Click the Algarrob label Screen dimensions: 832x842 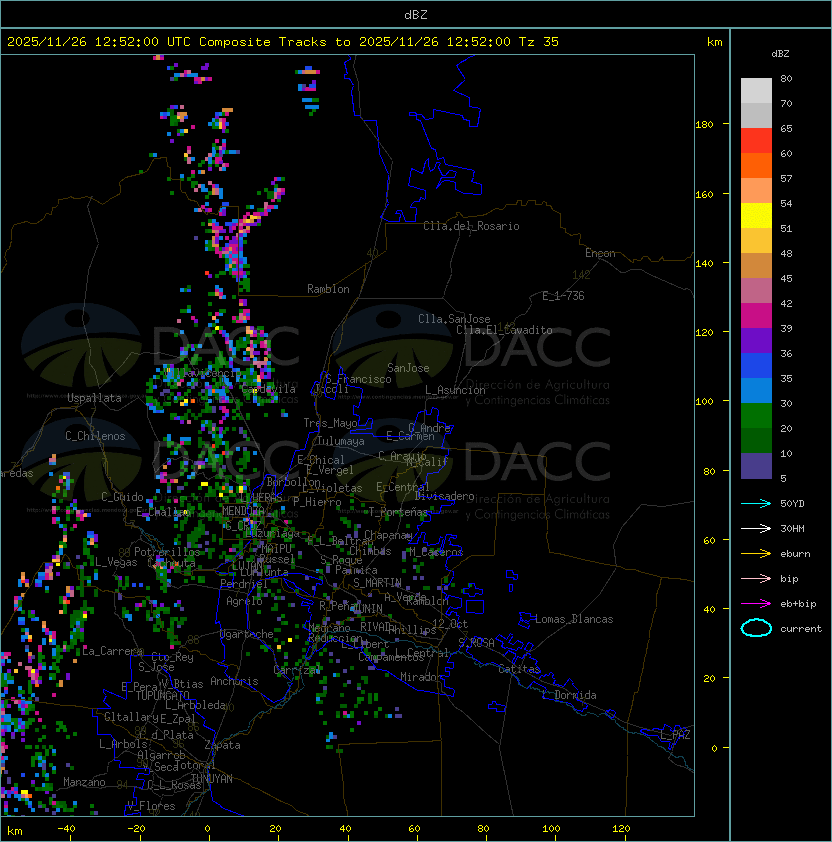pyautogui.click(x=161, y=755)
